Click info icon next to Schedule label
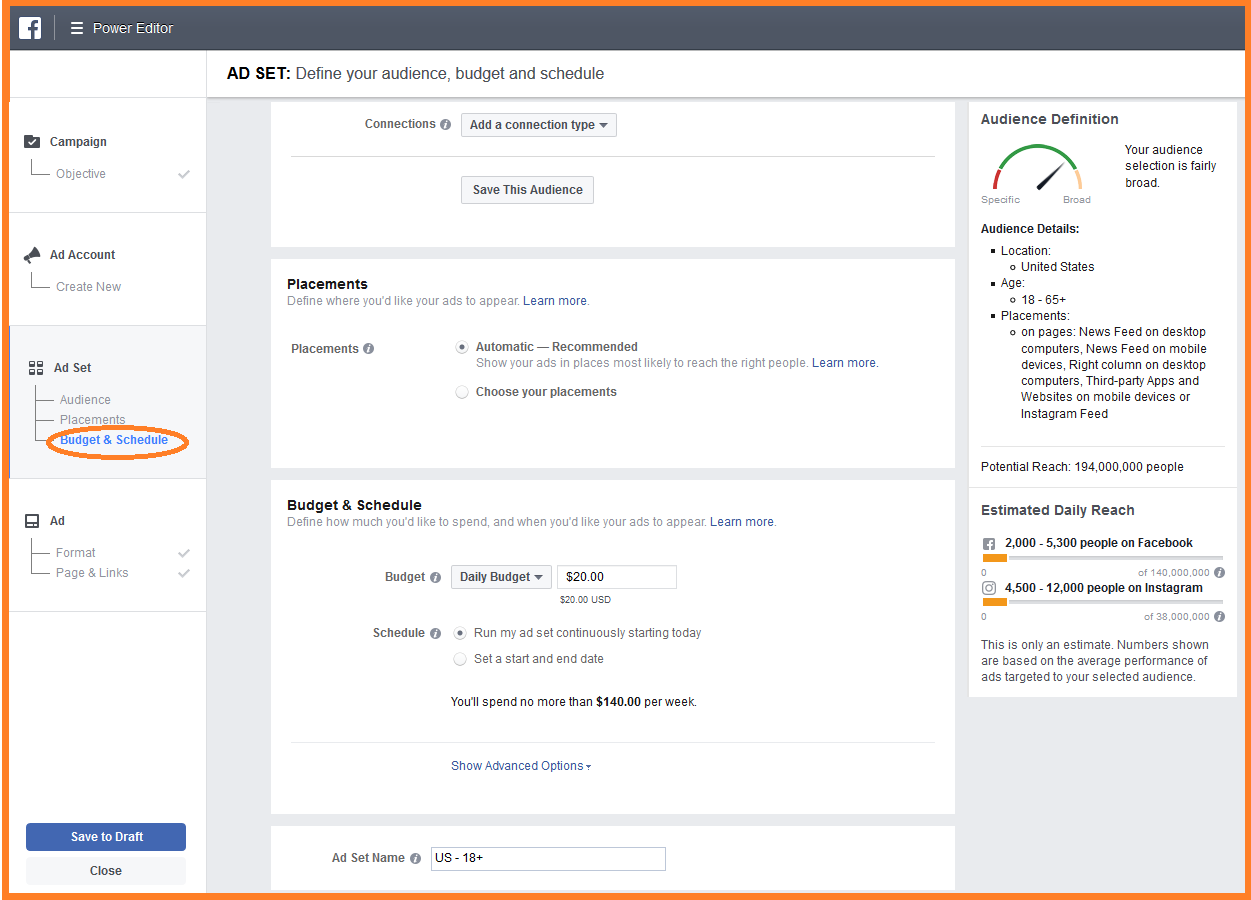Image resolution: width=1251 pixels, height=900 pixels. pyautogui.click(x=435, y=634)
